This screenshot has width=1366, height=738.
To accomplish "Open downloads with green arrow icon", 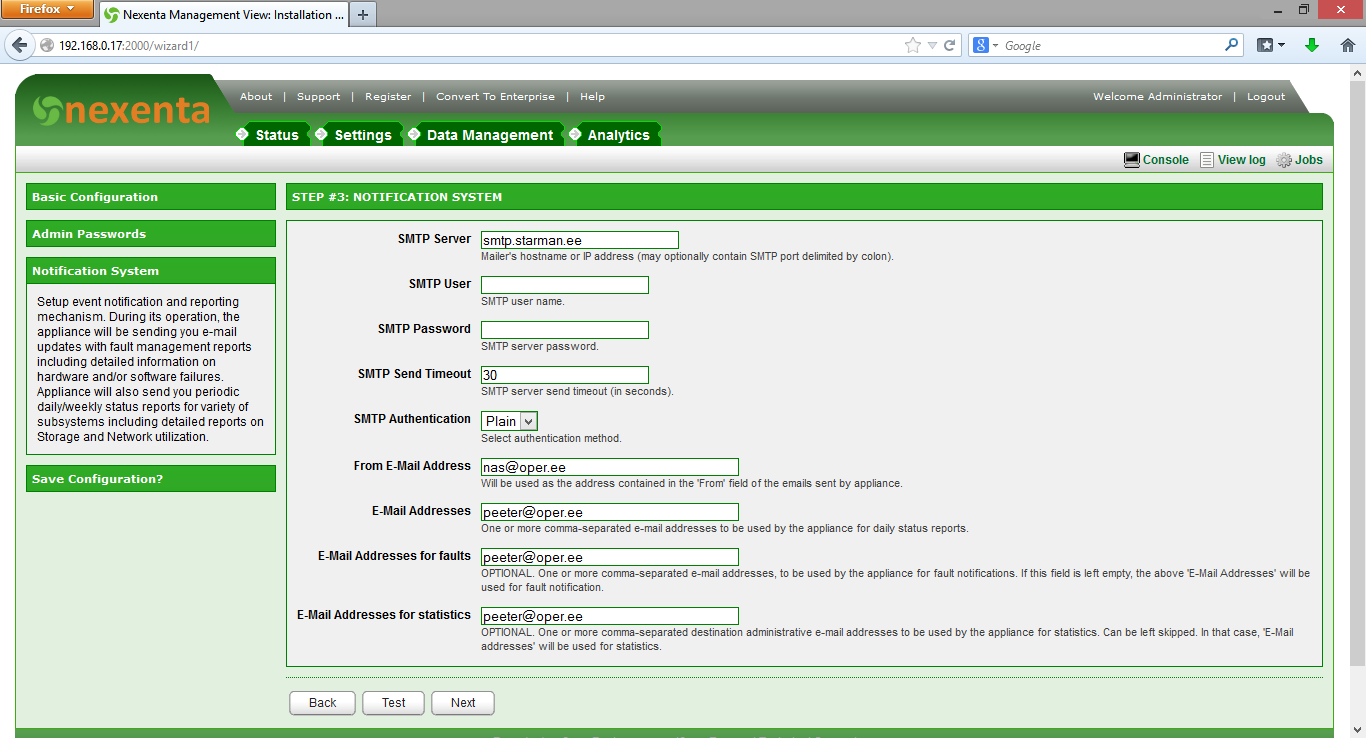I will [x=1312, y=45].
